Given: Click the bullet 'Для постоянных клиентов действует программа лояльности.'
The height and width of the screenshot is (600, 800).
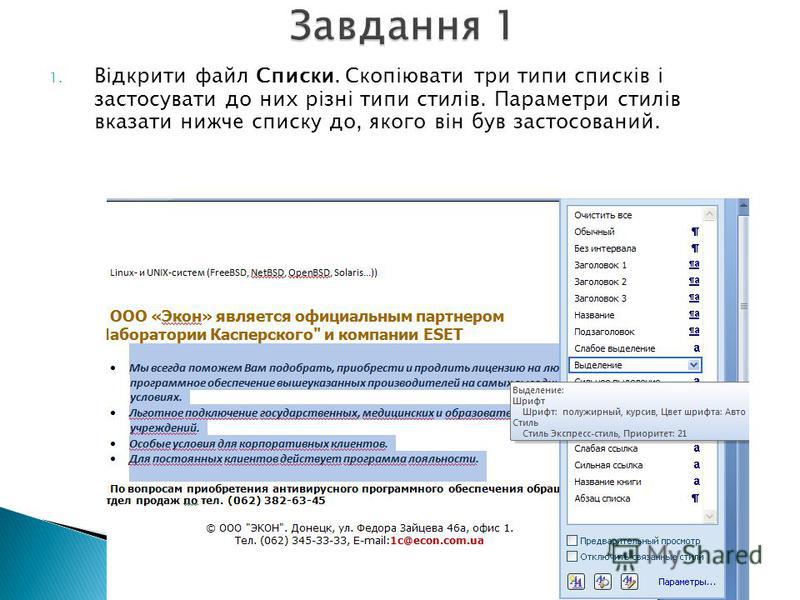Looking at the screenshot, I should coord(304,459).
